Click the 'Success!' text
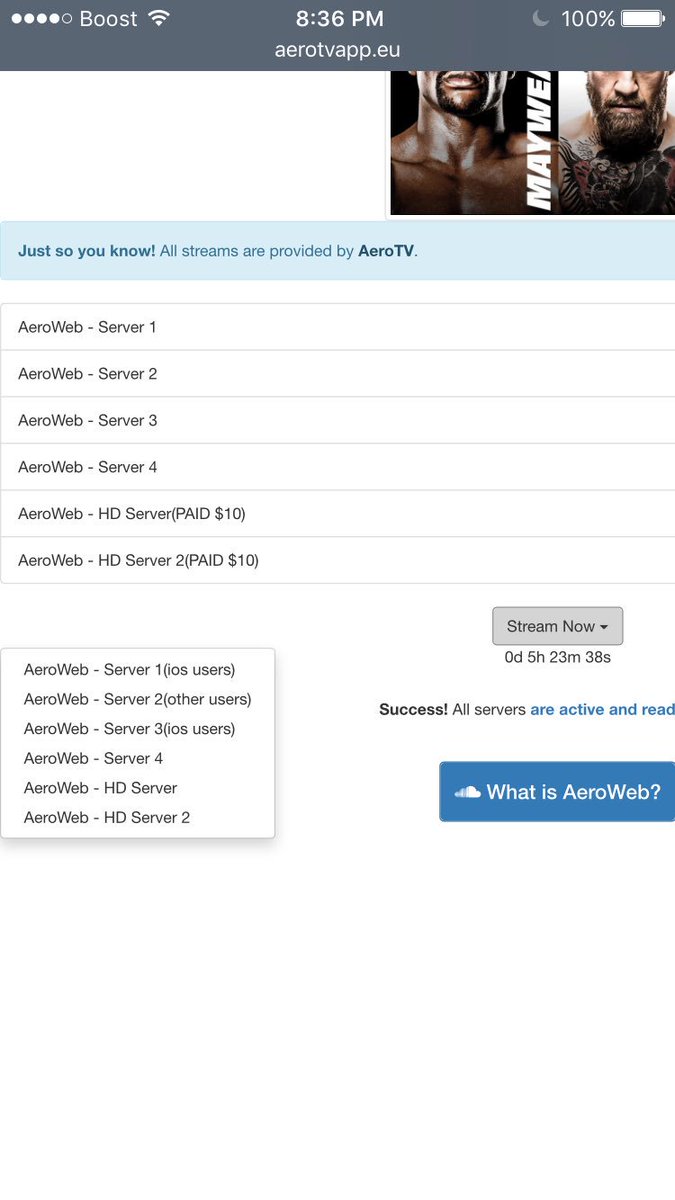 [413, 709]
